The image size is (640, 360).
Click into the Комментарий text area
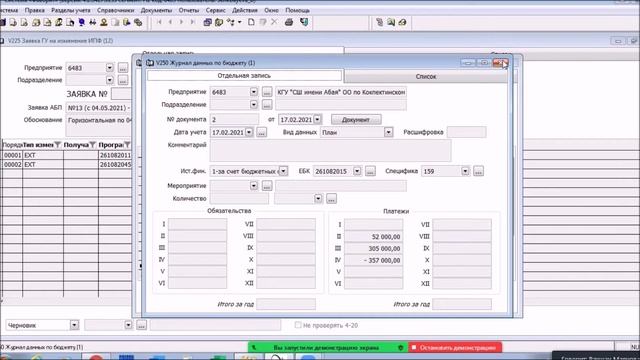330,151
